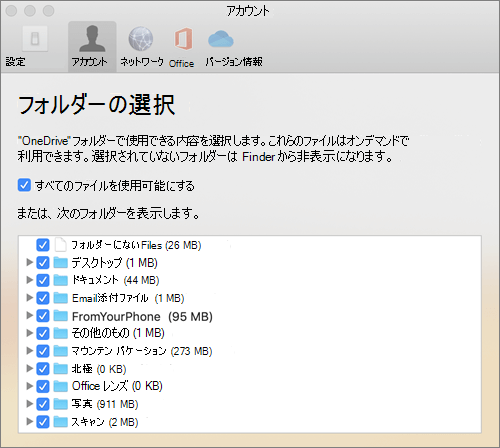Screen dimensions: 500x448
Task: Expand the マウンテン バケーション triangle
Action: click(30, 350)
